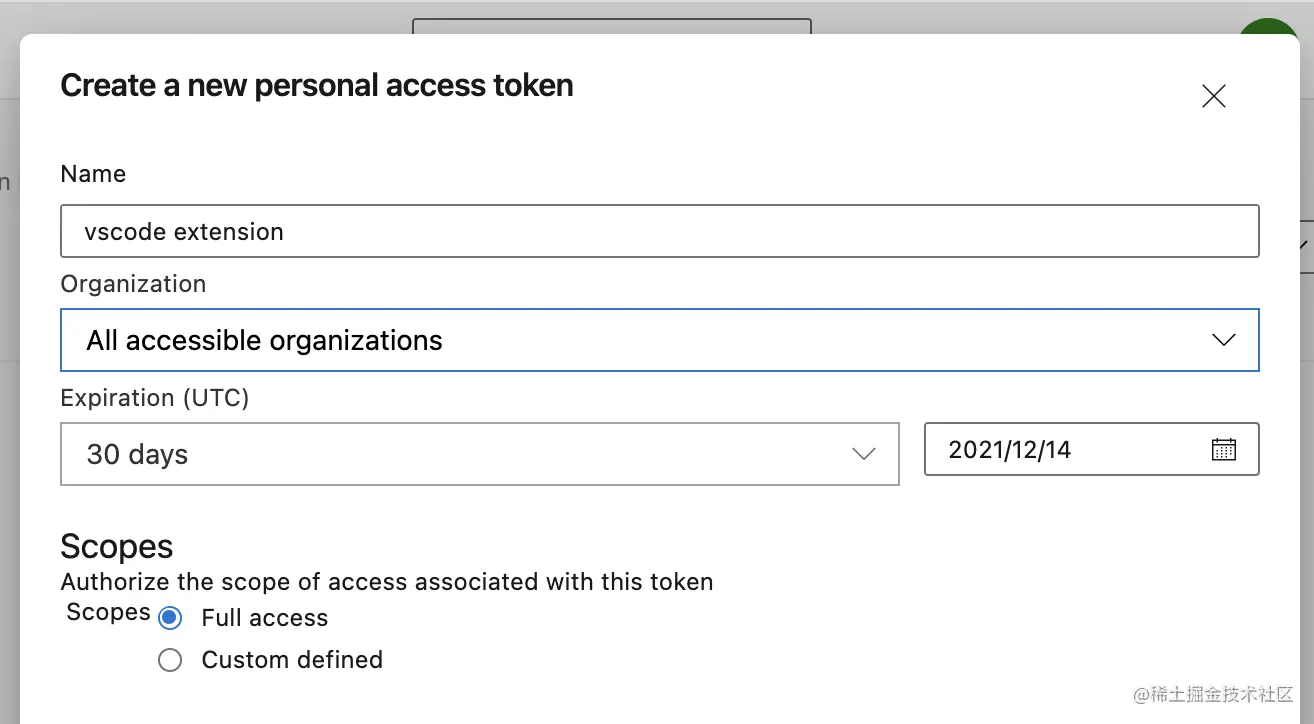Open the calendar date picker icon

1223,449
